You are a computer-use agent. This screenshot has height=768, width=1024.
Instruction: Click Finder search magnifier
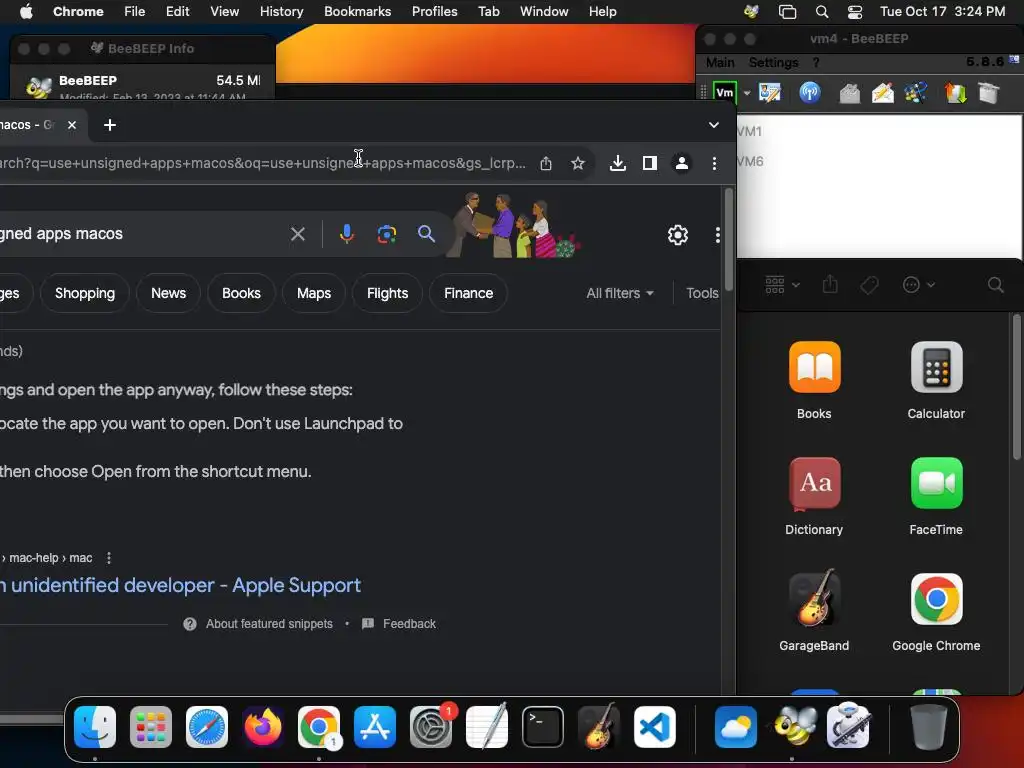point(995,285)
